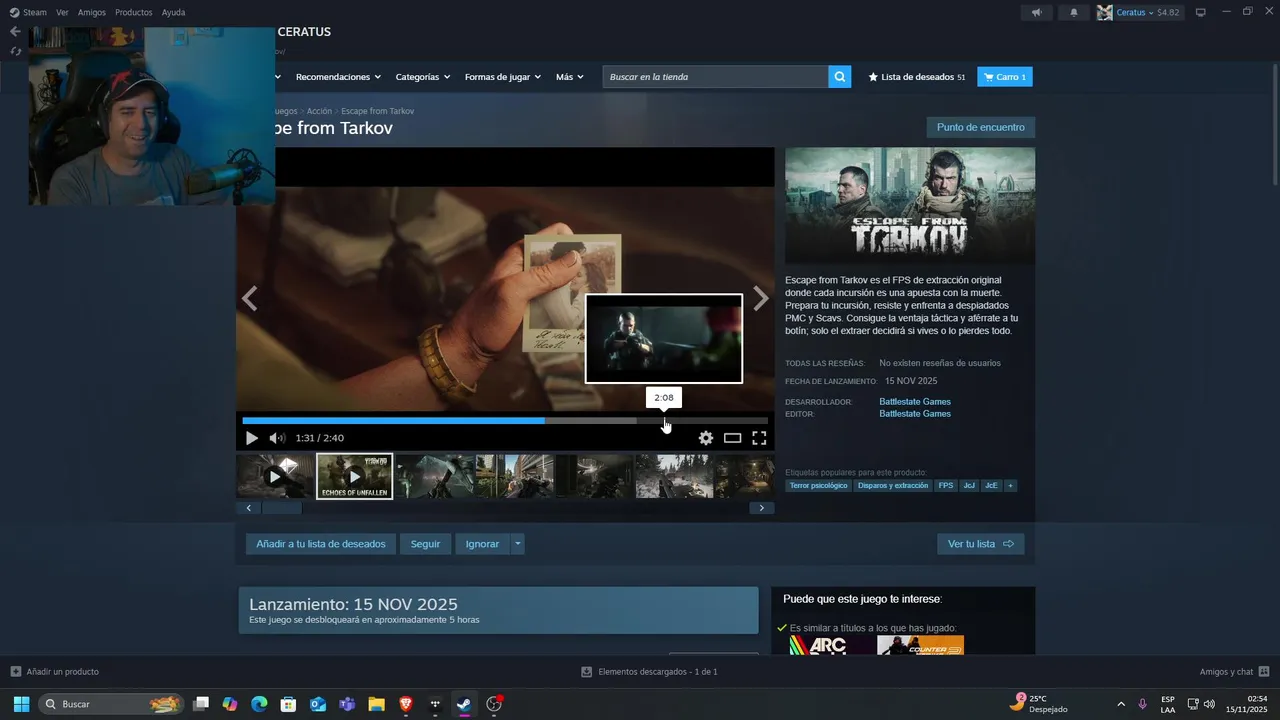
Task: Click Añadir a tu lista de deseados
Action: [x=321, y=544]
